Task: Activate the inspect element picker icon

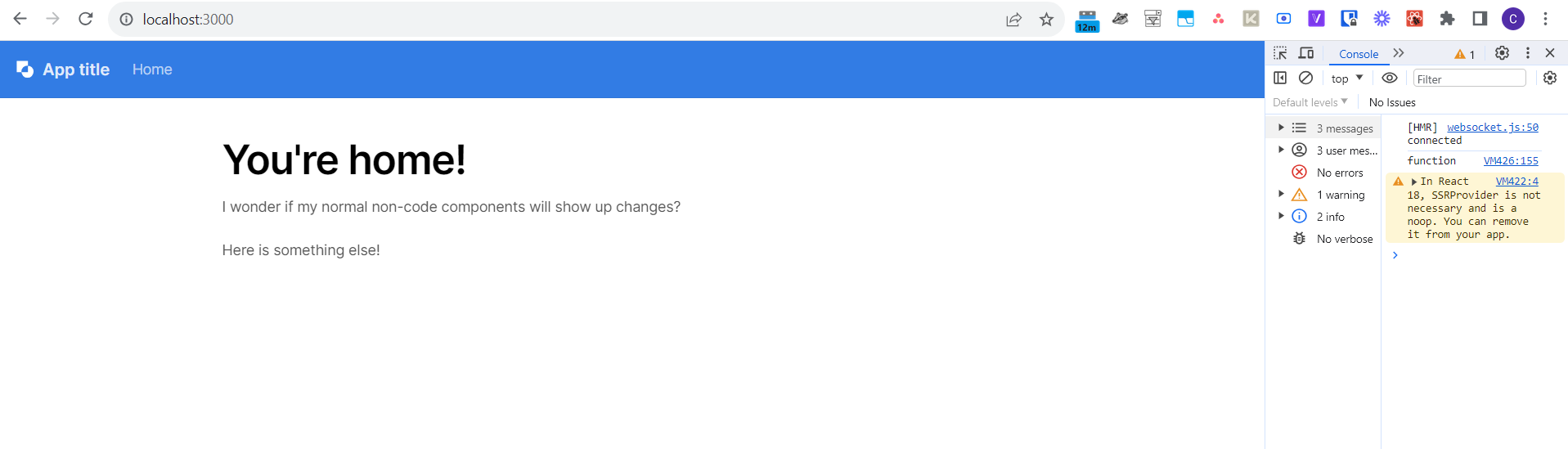Action: pyautogui.click(x=1280, y=53)
